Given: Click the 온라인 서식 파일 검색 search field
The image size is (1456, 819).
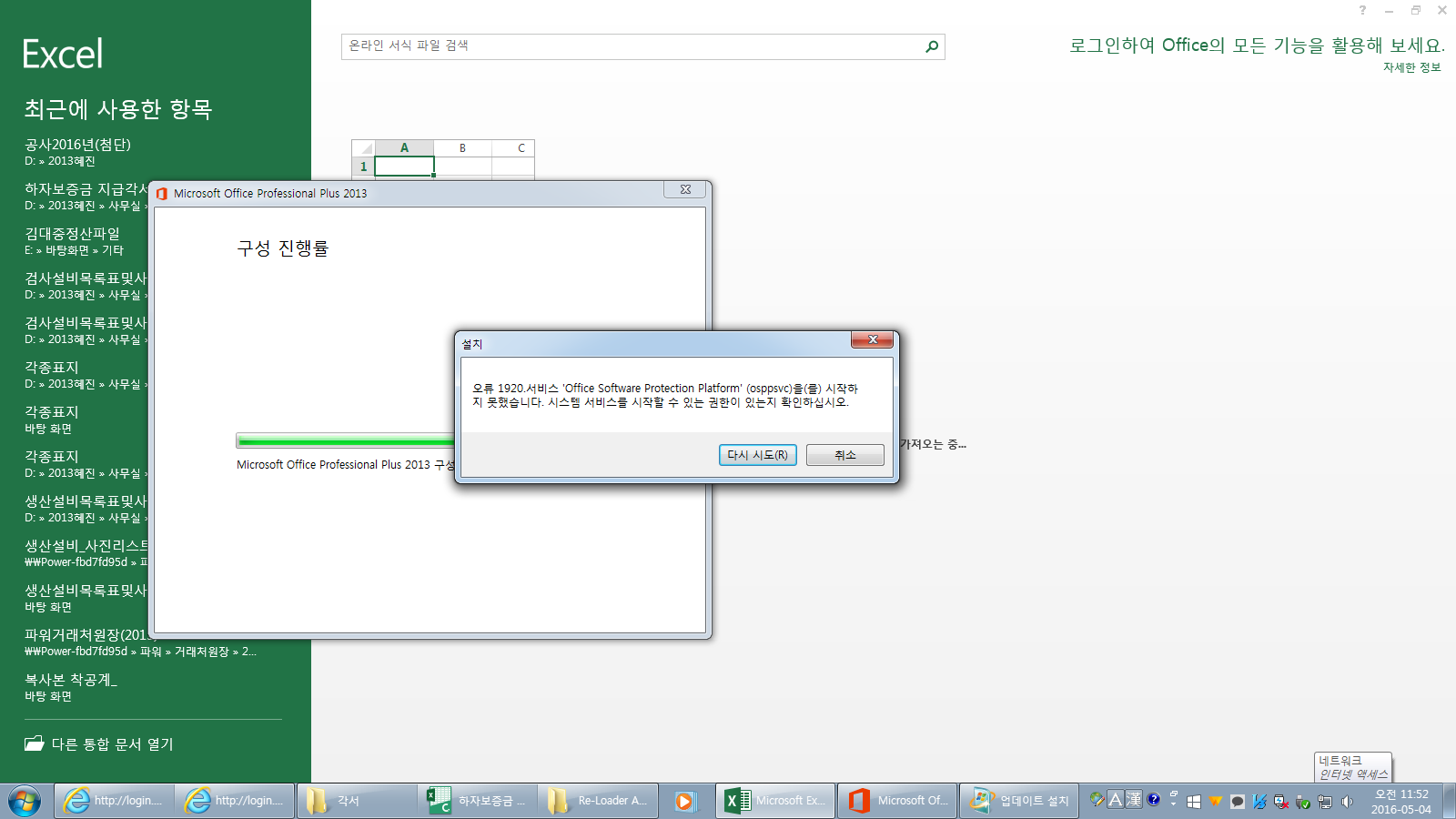Looking at the screenshot, I should pyautogui.click(x=632, y=46).
